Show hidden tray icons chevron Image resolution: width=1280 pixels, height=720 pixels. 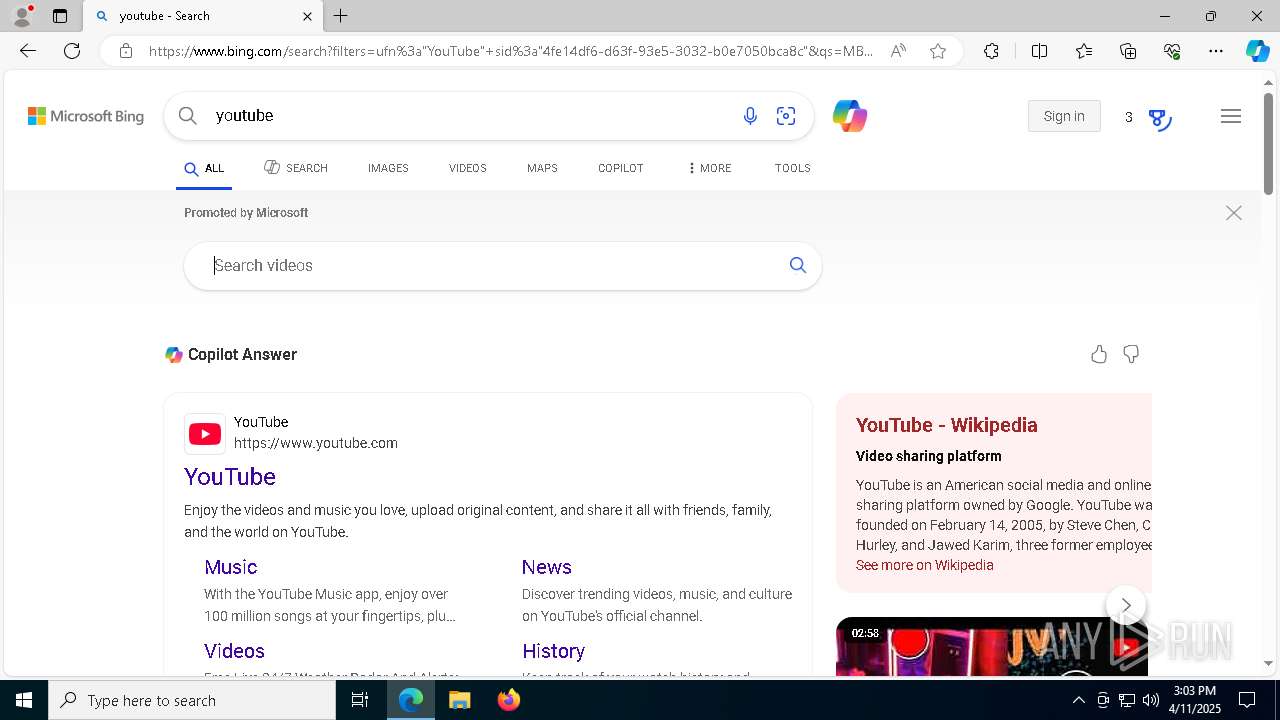pyautogui.click(x=1078, y=700)
